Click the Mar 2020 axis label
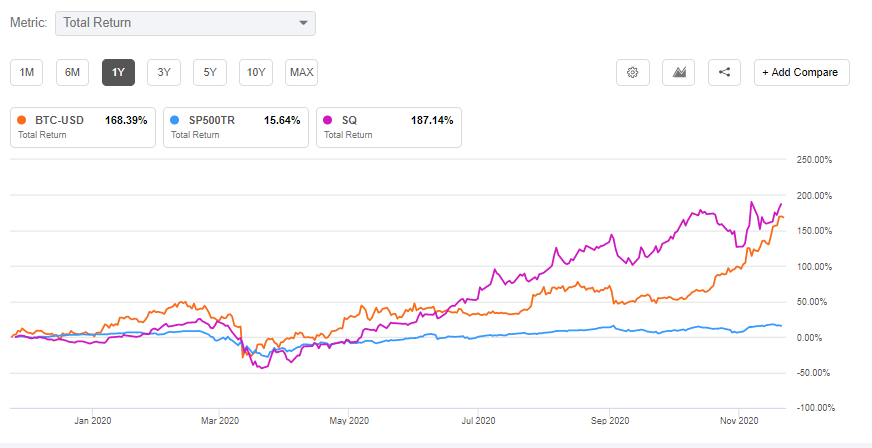 [x=220, y=421]
